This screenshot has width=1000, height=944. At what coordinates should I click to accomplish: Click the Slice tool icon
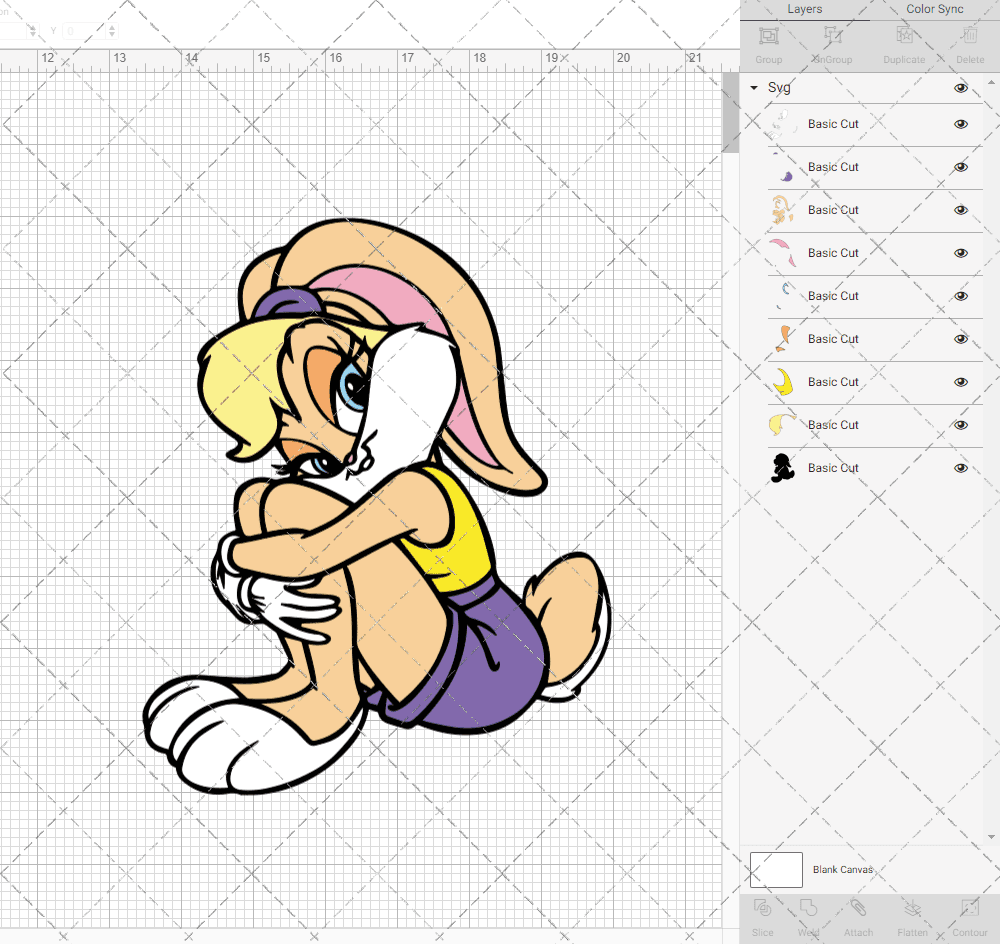point(762,908)
